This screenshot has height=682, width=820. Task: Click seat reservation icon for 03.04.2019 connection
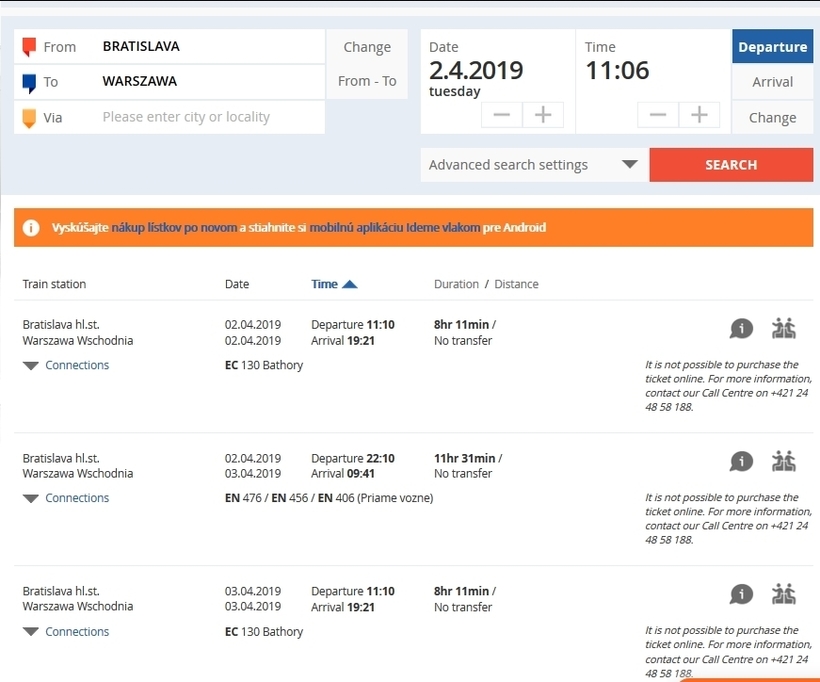pos(783,594)
